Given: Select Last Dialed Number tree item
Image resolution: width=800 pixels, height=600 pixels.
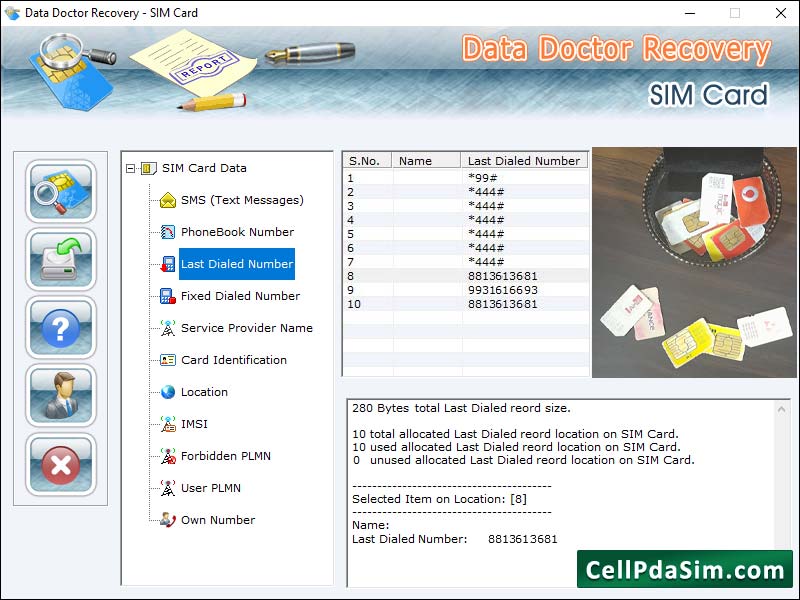Looking at the screenshot, I should coord(237,264).
